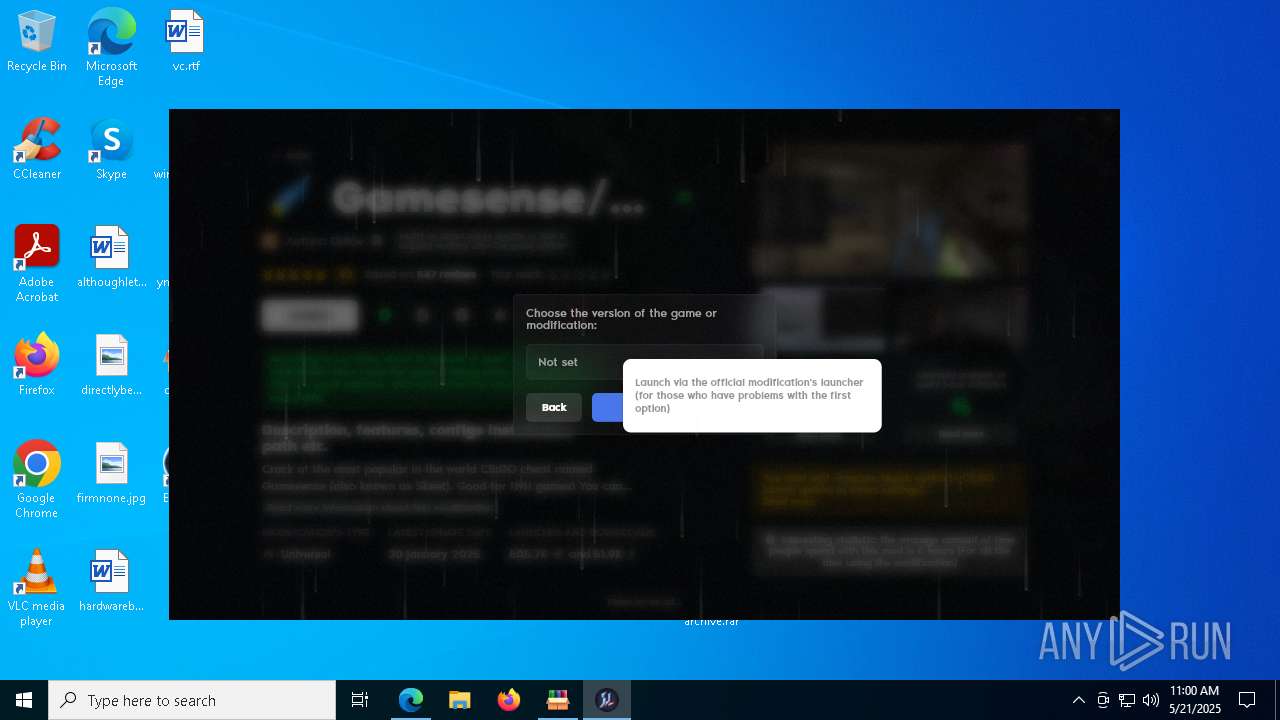The height and width of the screenshot is (720, 1280).
Task: Select the firmnone.jpg file icon
Action: click(111, 473)
